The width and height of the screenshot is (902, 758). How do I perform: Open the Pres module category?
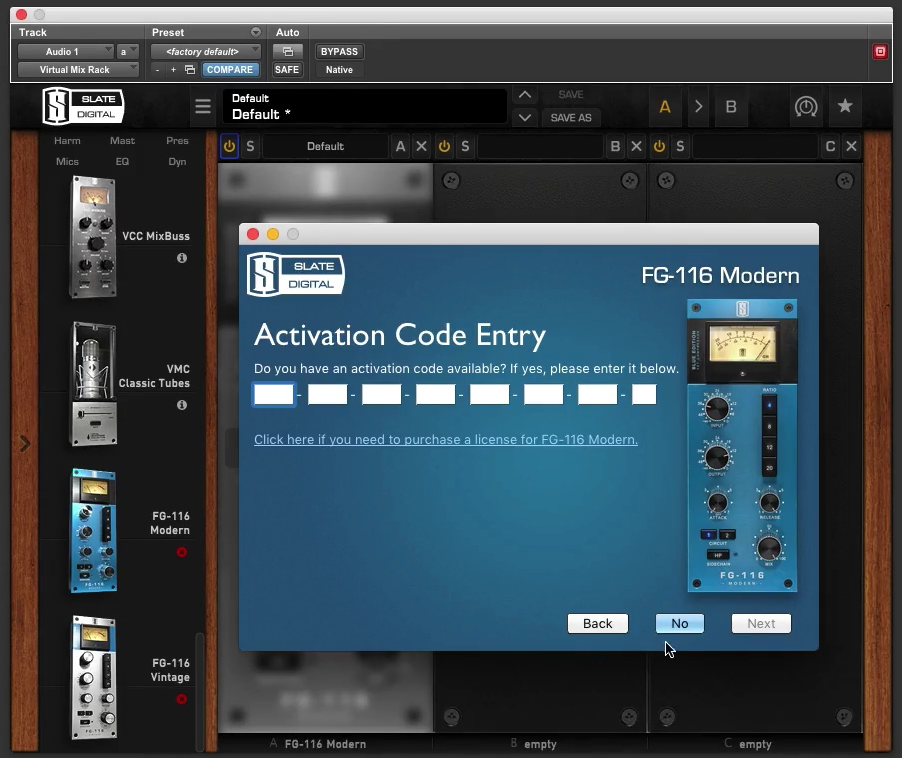[x=177, y=141]
